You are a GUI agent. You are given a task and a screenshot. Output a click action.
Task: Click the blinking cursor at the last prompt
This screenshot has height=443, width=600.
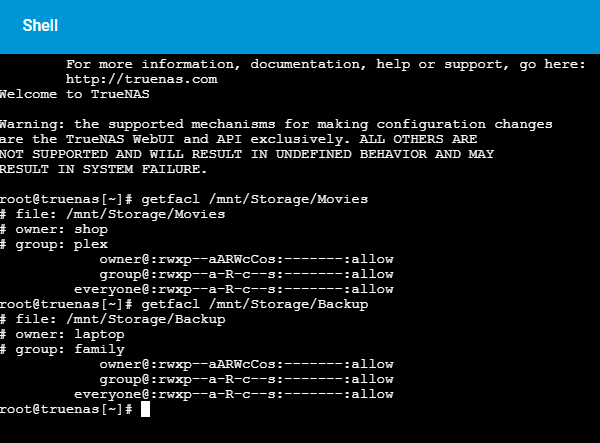pos(145,409)
